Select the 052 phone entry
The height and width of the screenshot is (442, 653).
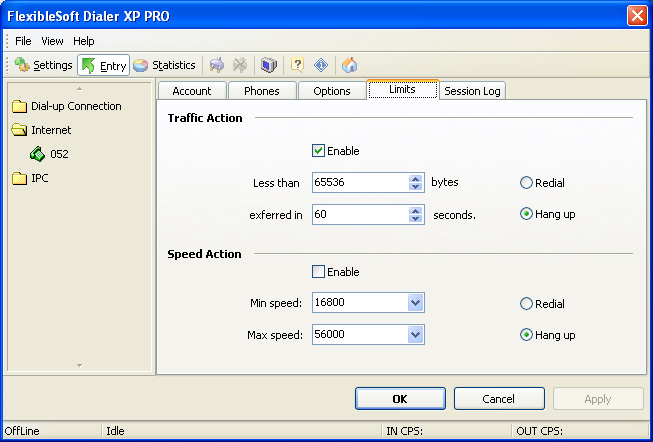49,154
